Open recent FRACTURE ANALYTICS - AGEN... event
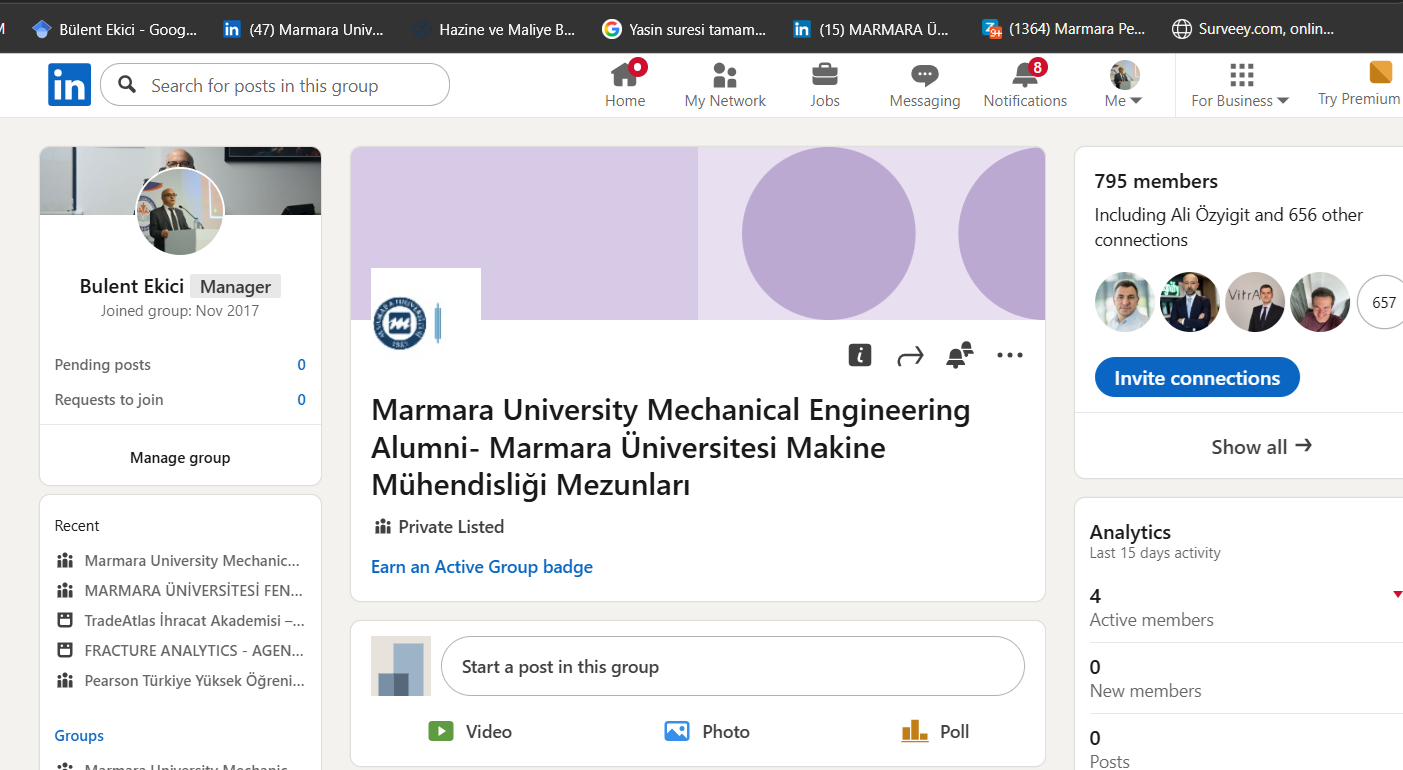 coord(180,651)
